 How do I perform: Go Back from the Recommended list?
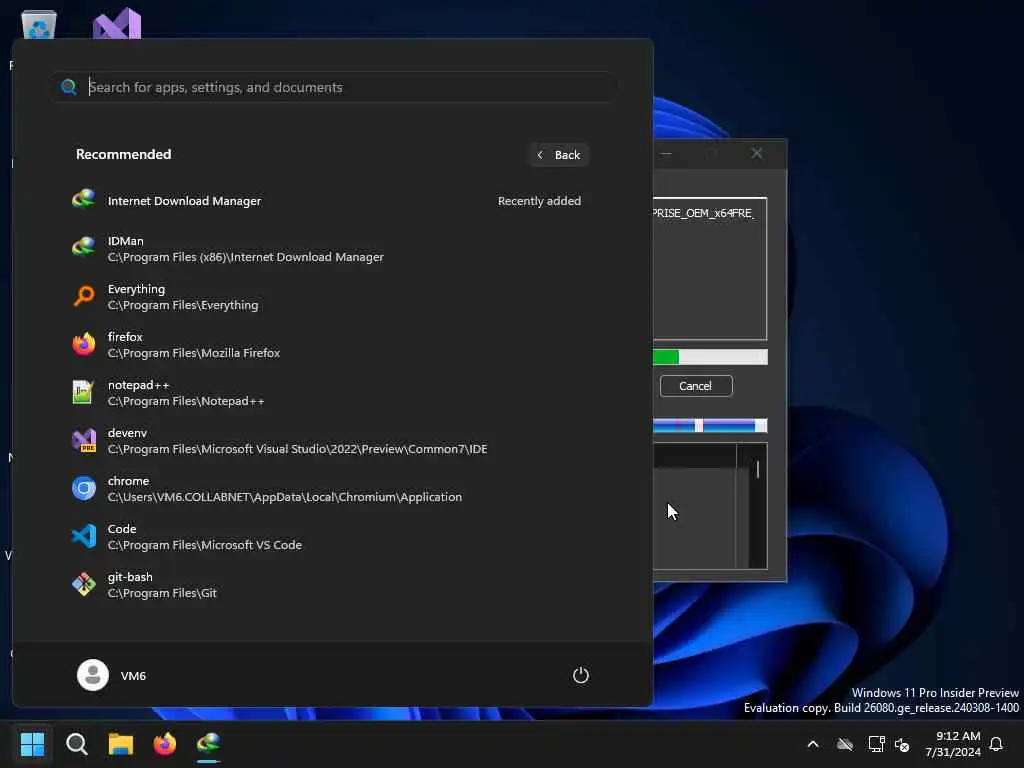pyautogui.click(x=558, y=155)
